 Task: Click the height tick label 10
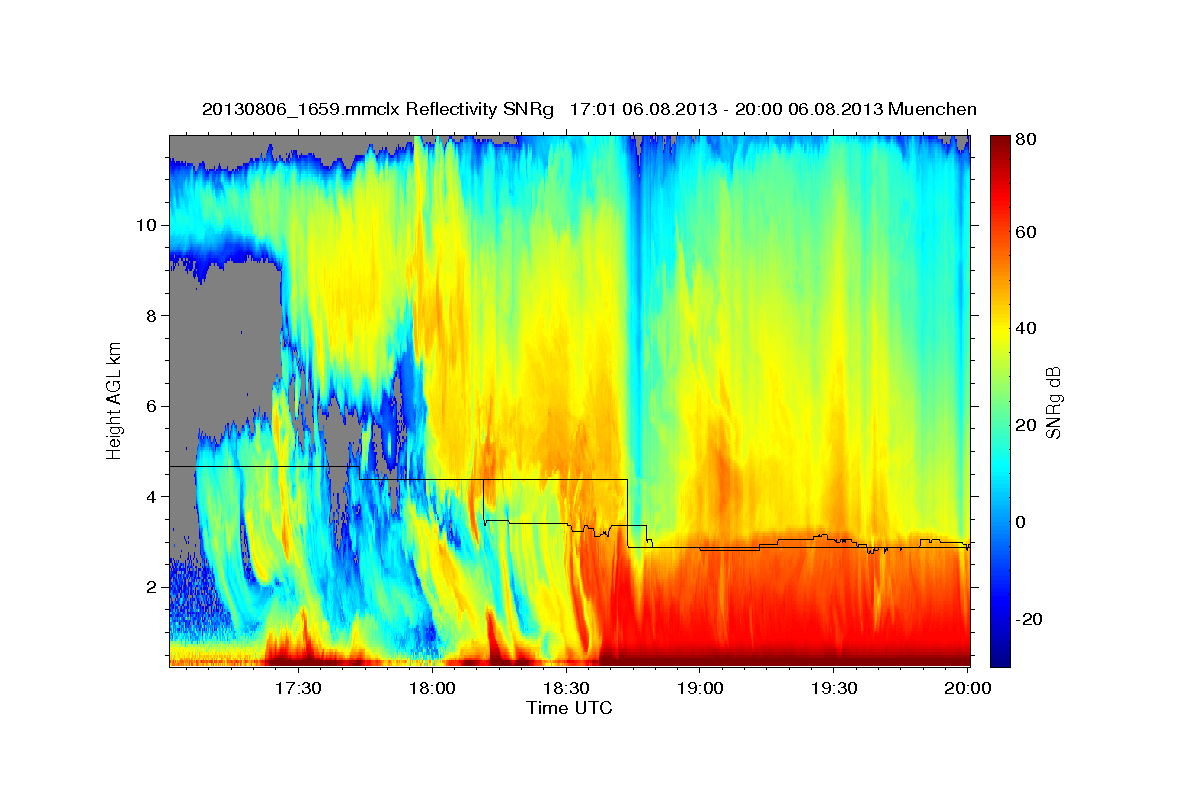point(145,225)
